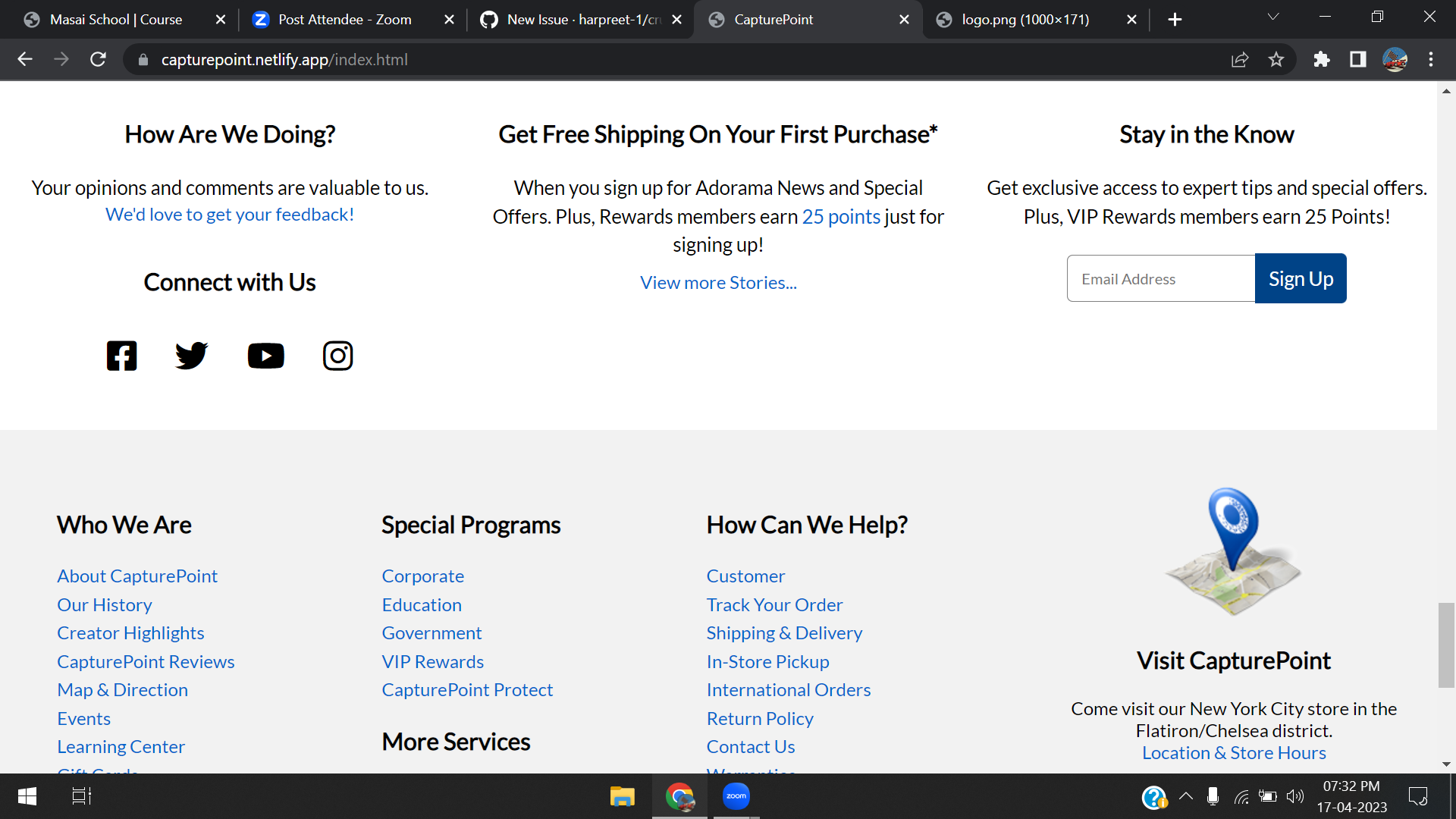Viewport: 1456px width, 819px height.
Task: Click the Email Address input field
Action: tap(1160, 278)
